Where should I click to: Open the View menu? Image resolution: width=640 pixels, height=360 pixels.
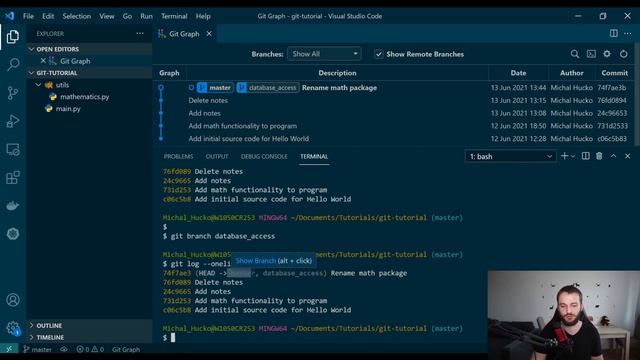coord(107,16)
